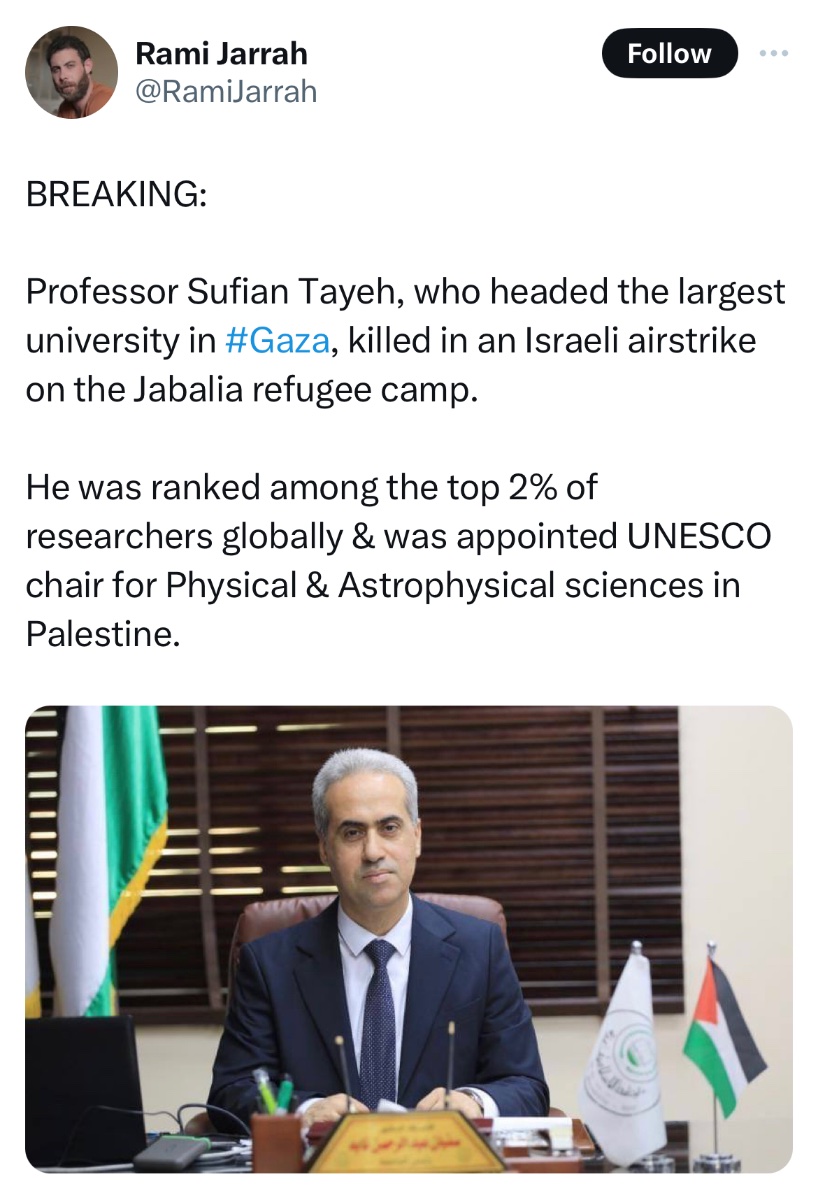
Task: Click the black laptop in the photo
Action: tap(84, 1089)
